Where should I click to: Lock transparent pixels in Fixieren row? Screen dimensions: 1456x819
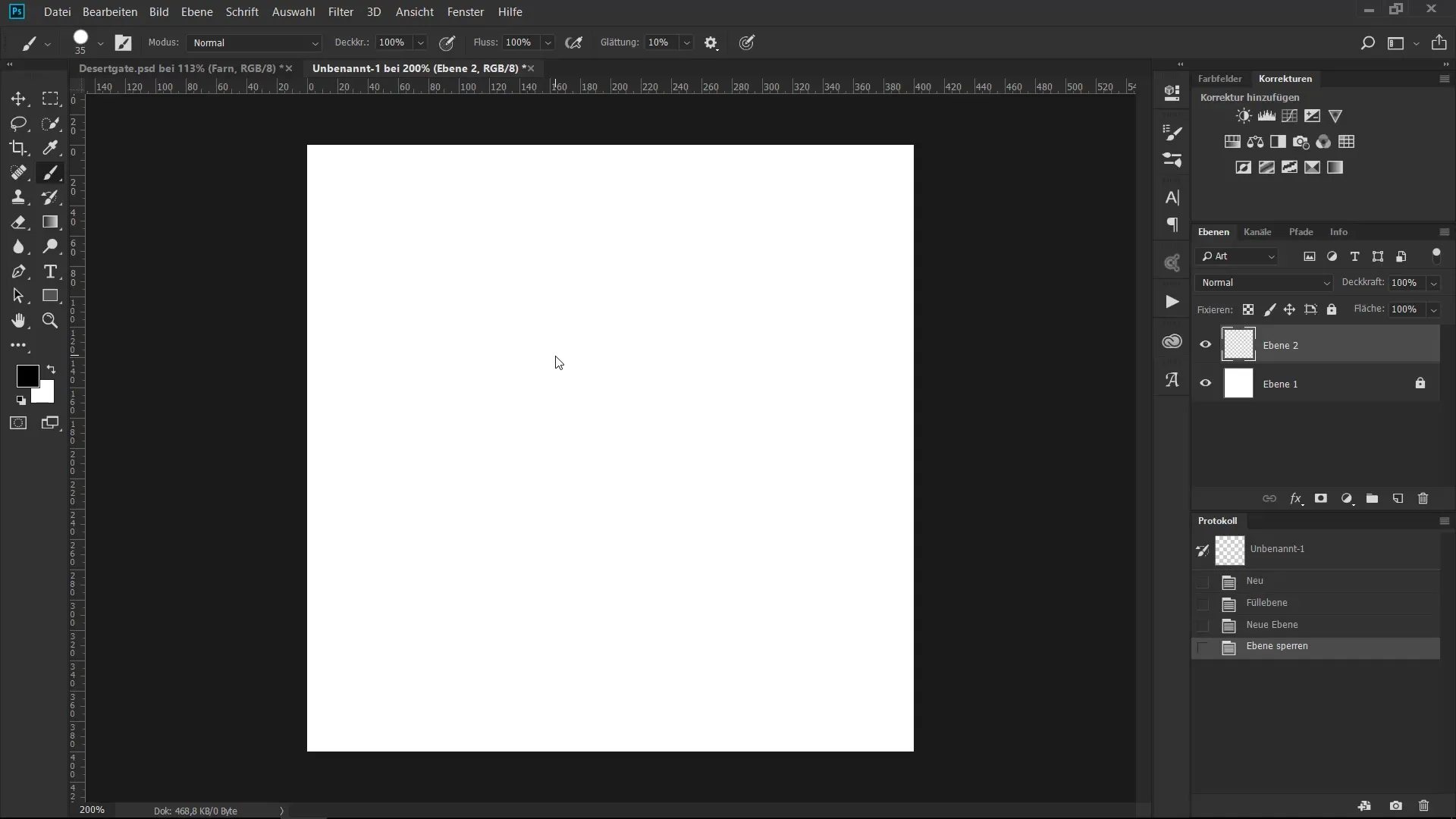pyautogui.click(x=1247, y=309)
